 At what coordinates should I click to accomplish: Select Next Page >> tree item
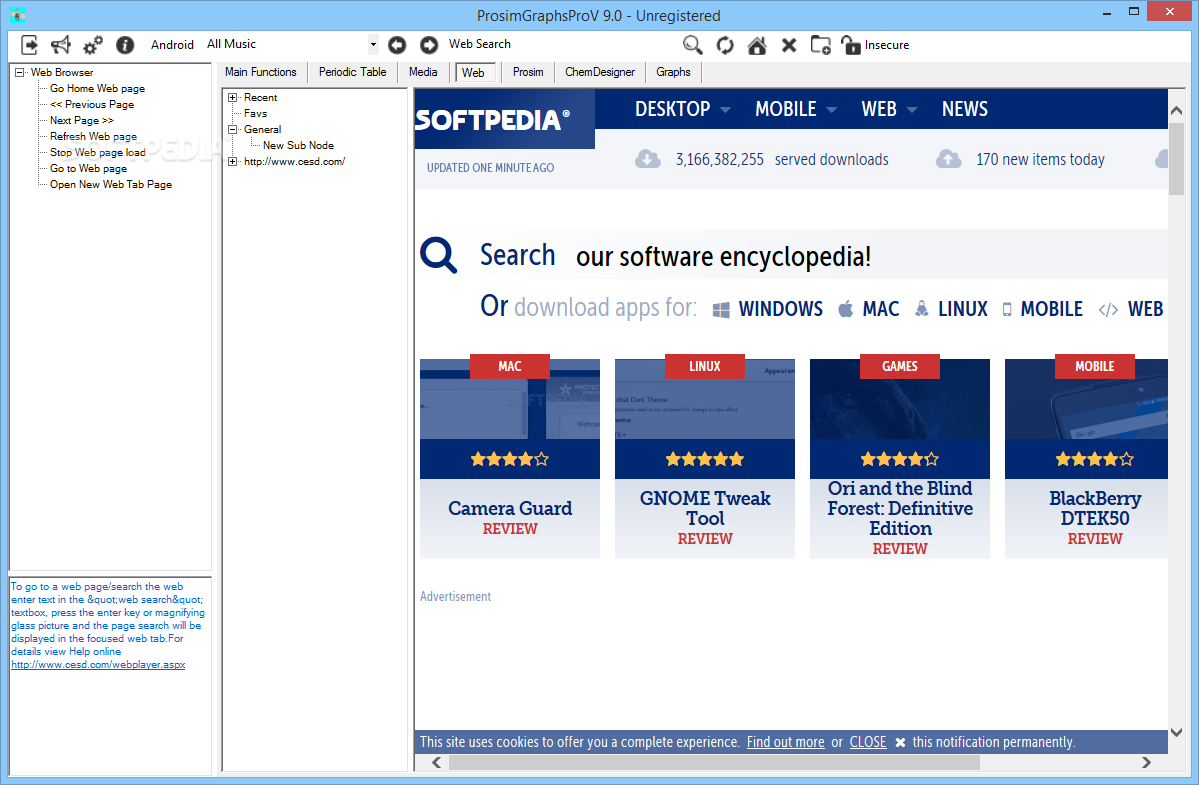(x=82, y=121)
